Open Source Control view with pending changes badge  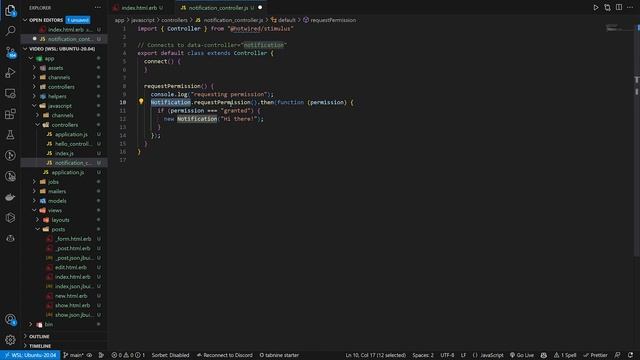click(x=10, y=52)
